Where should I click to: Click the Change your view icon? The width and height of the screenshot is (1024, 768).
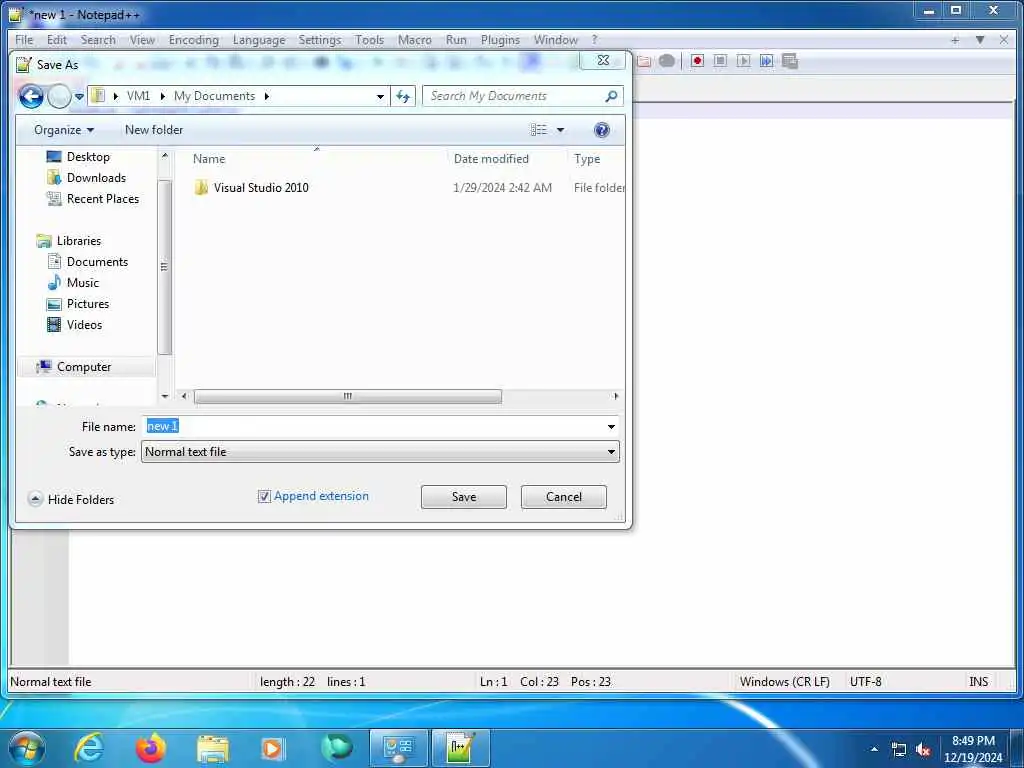click(539, 130)
